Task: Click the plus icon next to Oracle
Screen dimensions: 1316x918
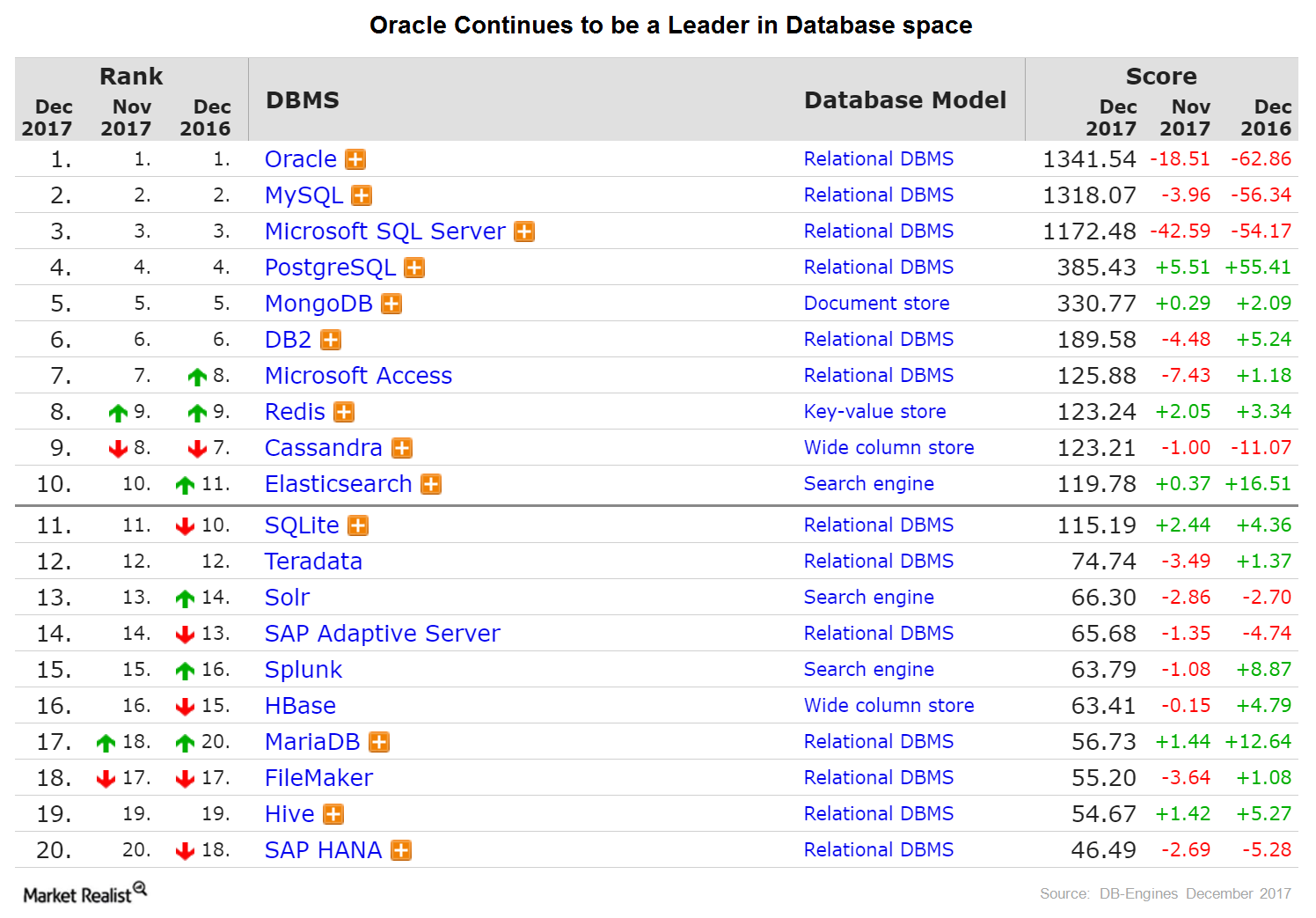Action: pos(355,159)
